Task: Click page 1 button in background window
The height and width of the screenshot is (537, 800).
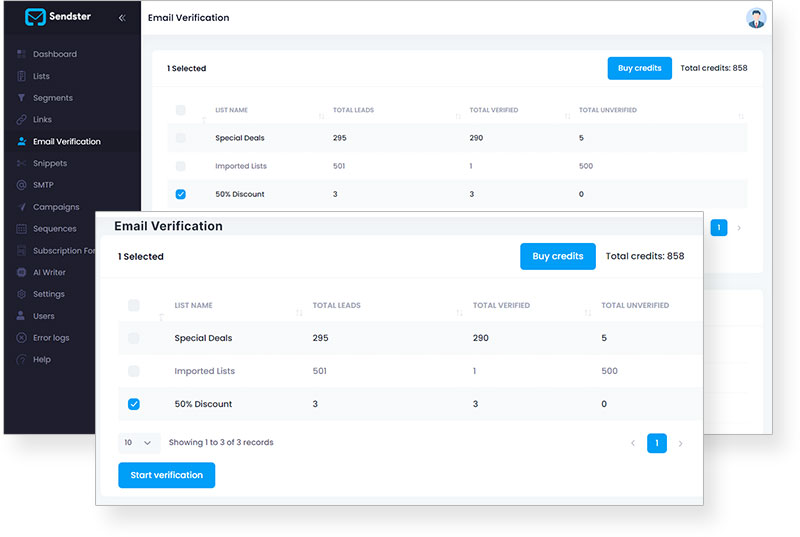Action: point(719,227)
